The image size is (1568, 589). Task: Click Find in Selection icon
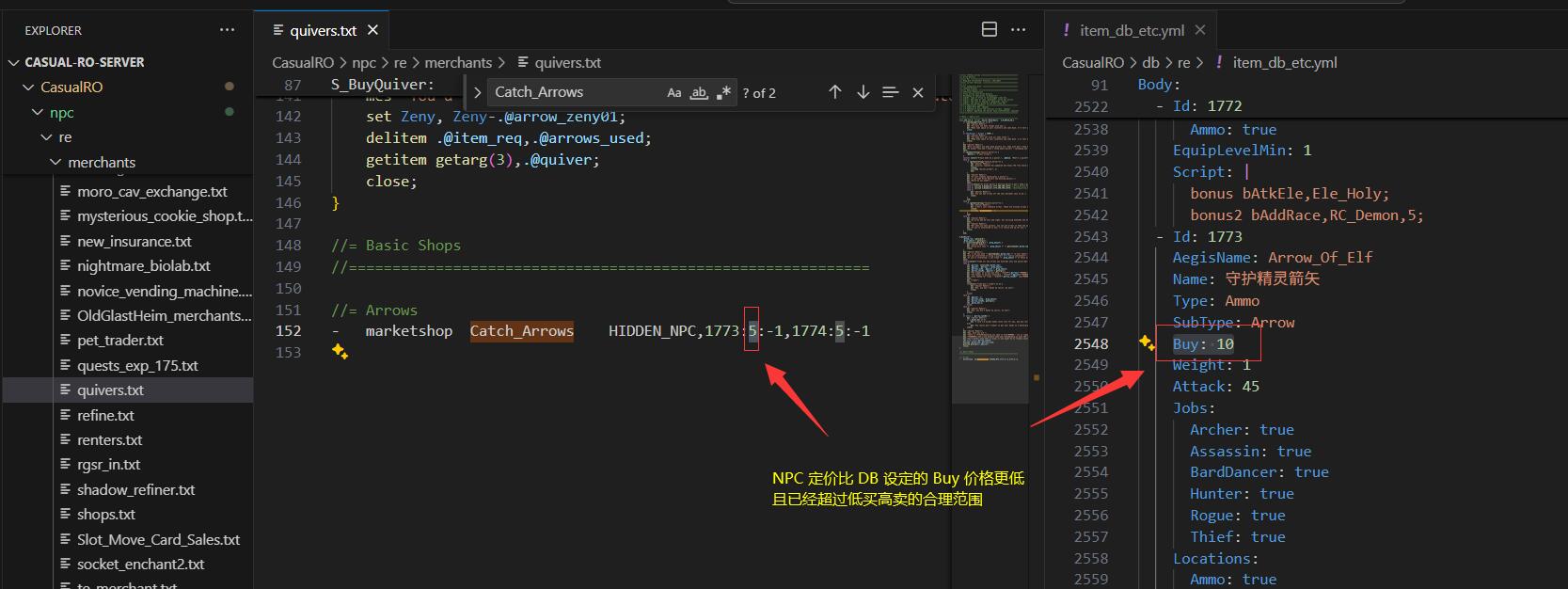tap(890, 91)
